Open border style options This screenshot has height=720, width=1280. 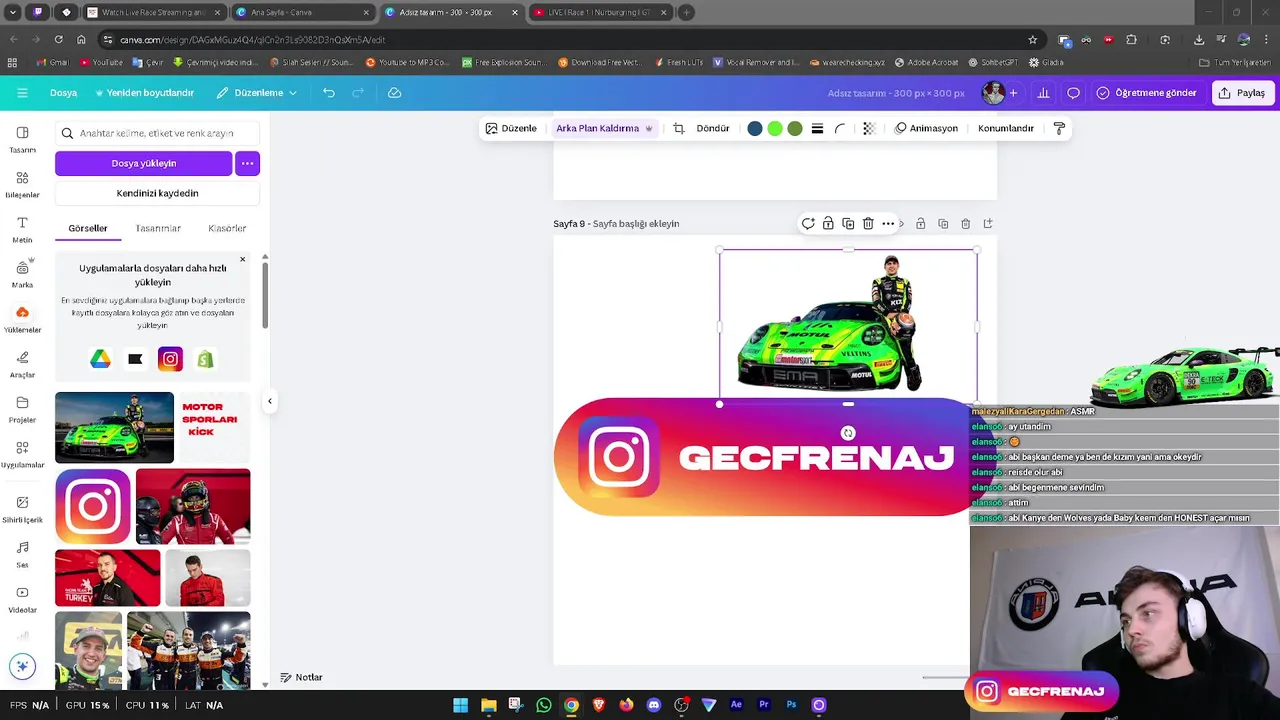click(x=817, y=128)
